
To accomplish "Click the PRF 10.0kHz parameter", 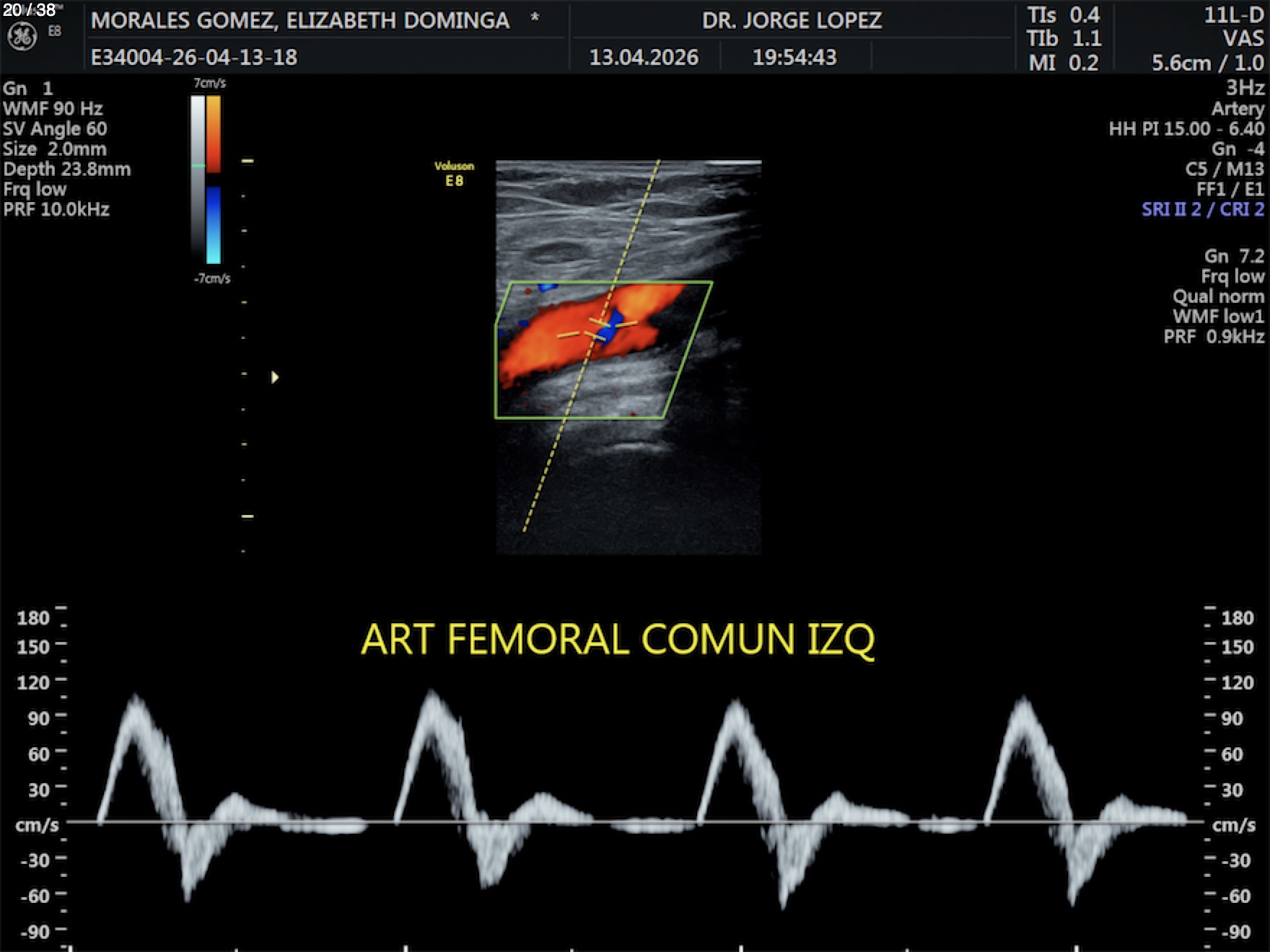I will tap(56, 210).
